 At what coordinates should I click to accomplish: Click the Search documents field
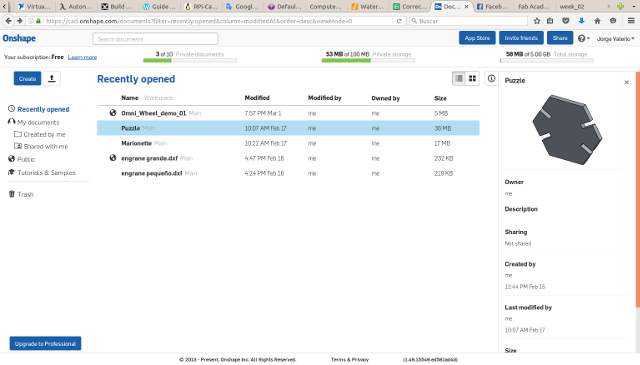[156, 39]
